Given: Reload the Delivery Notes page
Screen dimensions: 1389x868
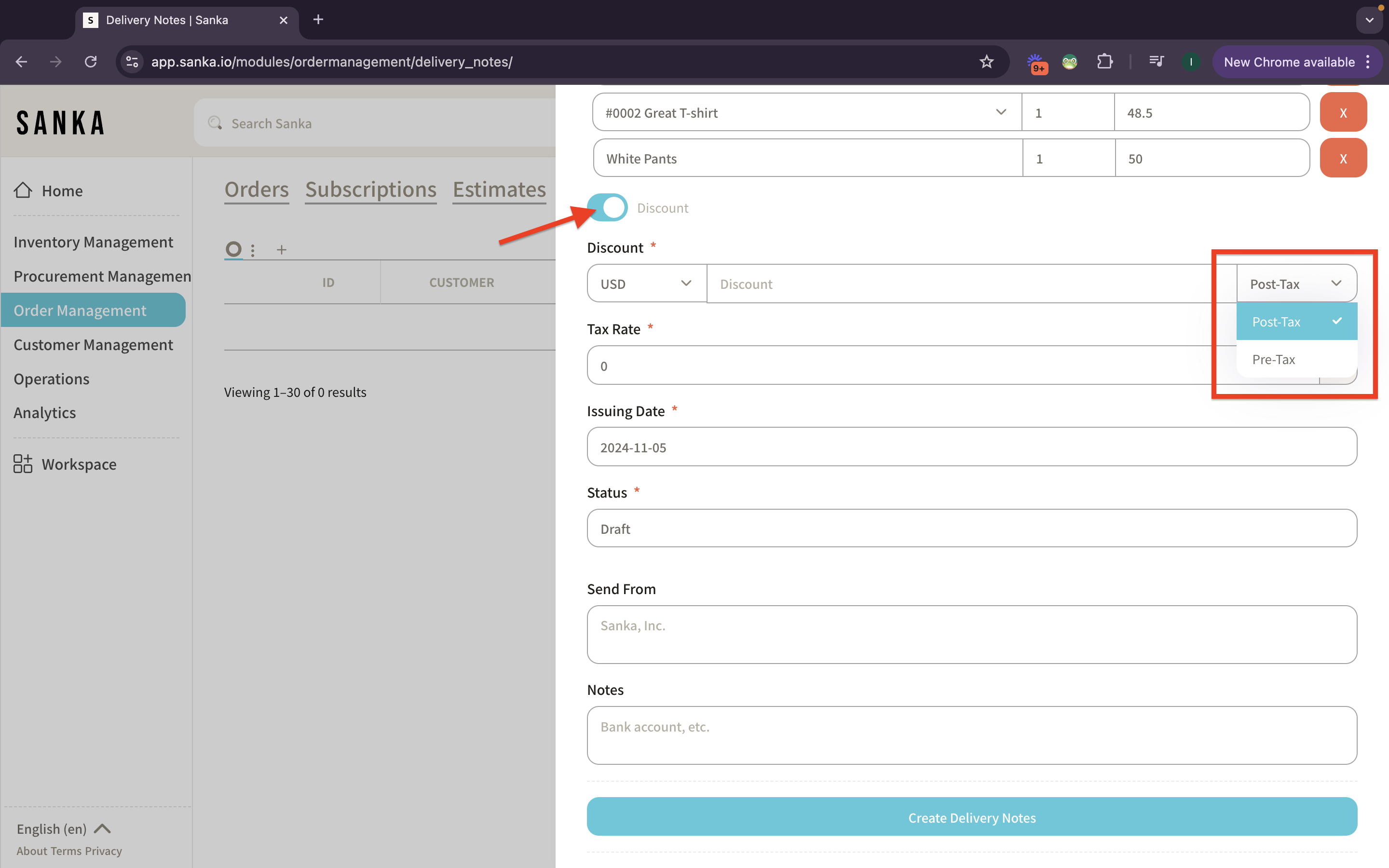Looking at the screenshot, I should click(91, 61).
